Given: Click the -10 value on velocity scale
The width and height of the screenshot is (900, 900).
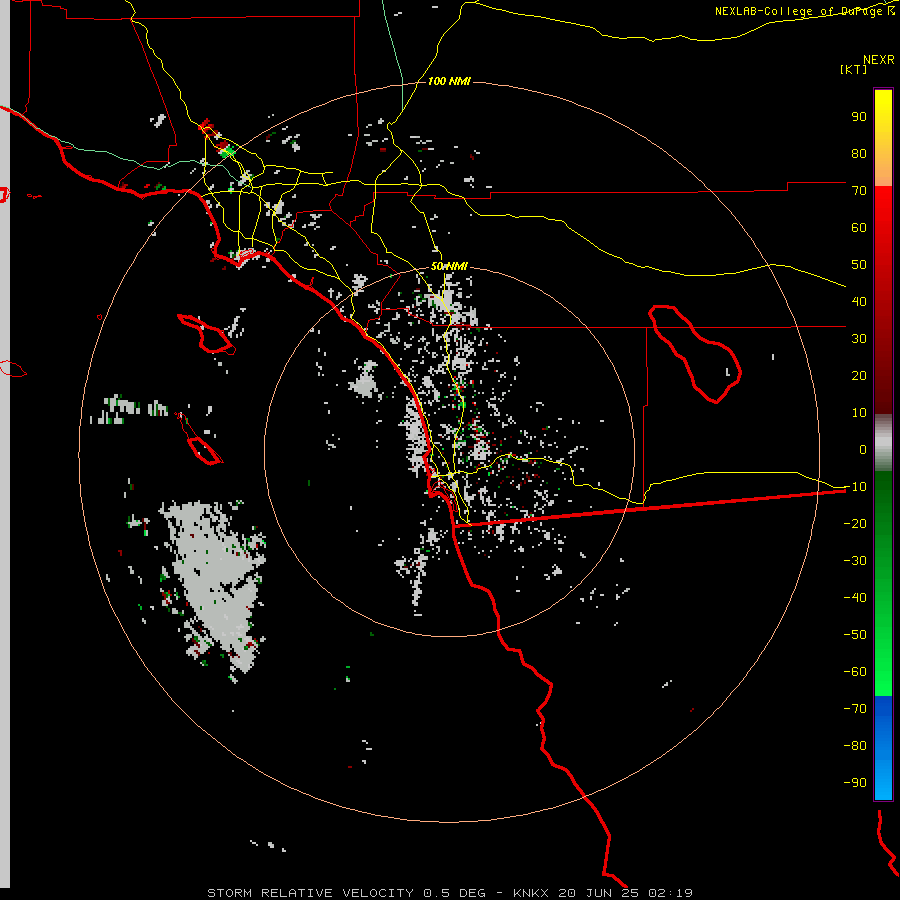Looking at the screenshot, I should tap(855, 487).
